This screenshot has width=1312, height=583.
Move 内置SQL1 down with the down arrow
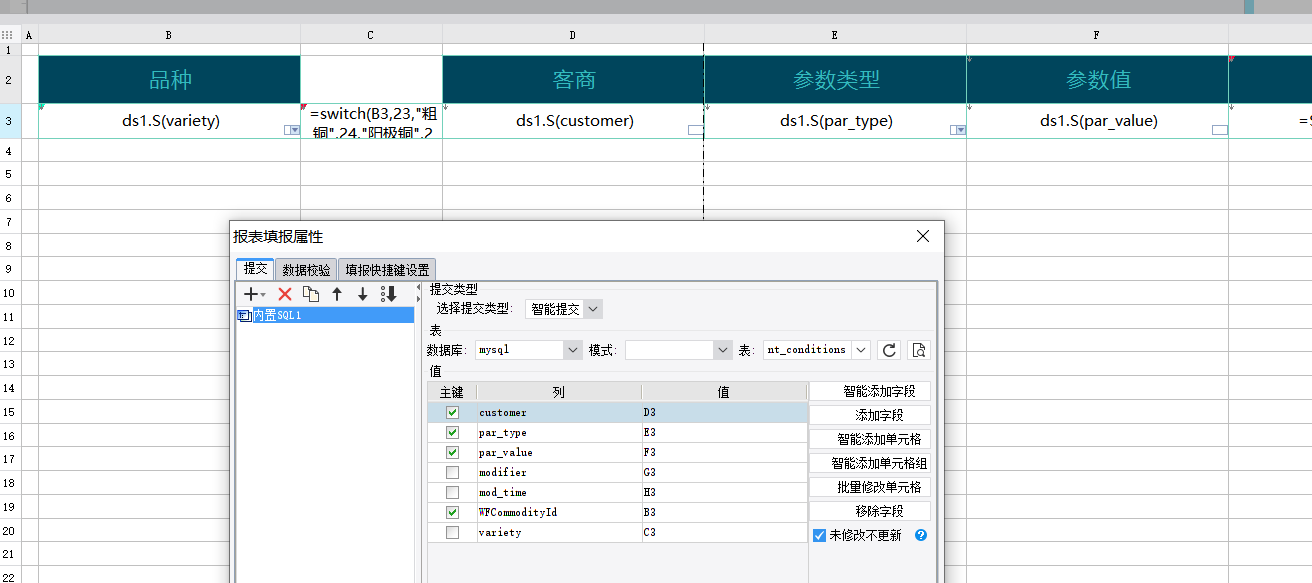click(363, 294)
